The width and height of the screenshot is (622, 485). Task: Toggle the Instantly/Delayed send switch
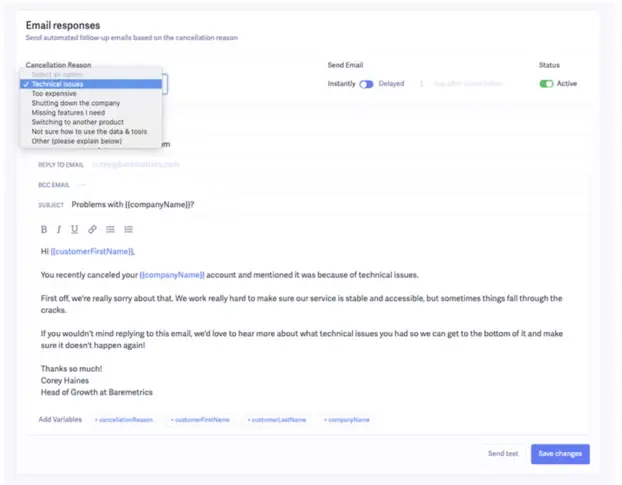366,84
